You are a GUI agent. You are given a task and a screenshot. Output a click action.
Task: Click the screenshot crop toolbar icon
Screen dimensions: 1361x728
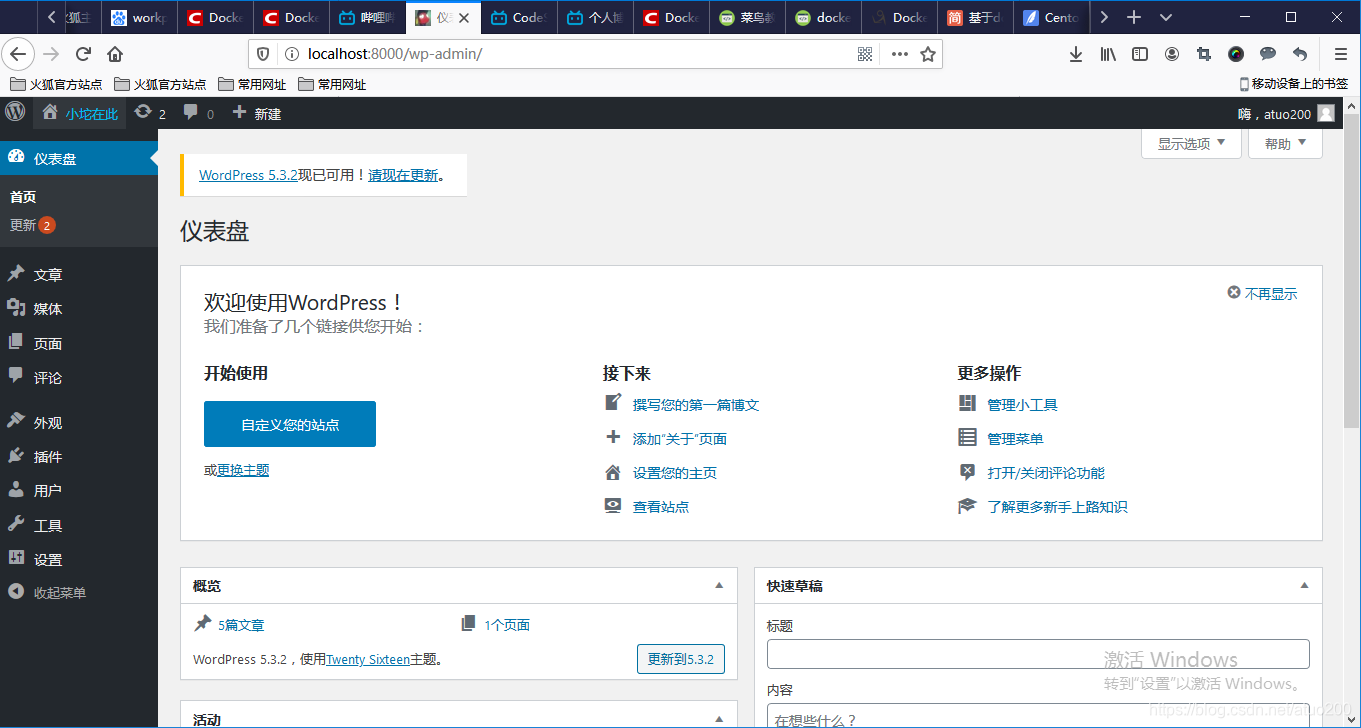click(x=1204, y=54)
